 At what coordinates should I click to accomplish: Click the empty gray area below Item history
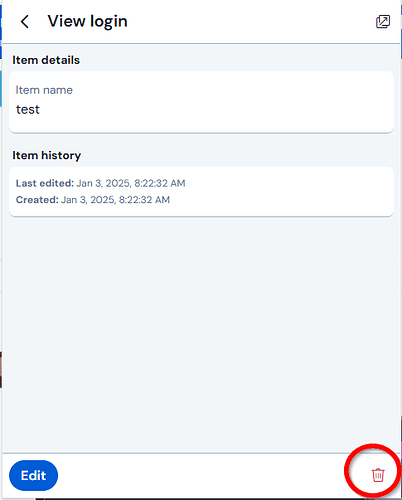201,333
